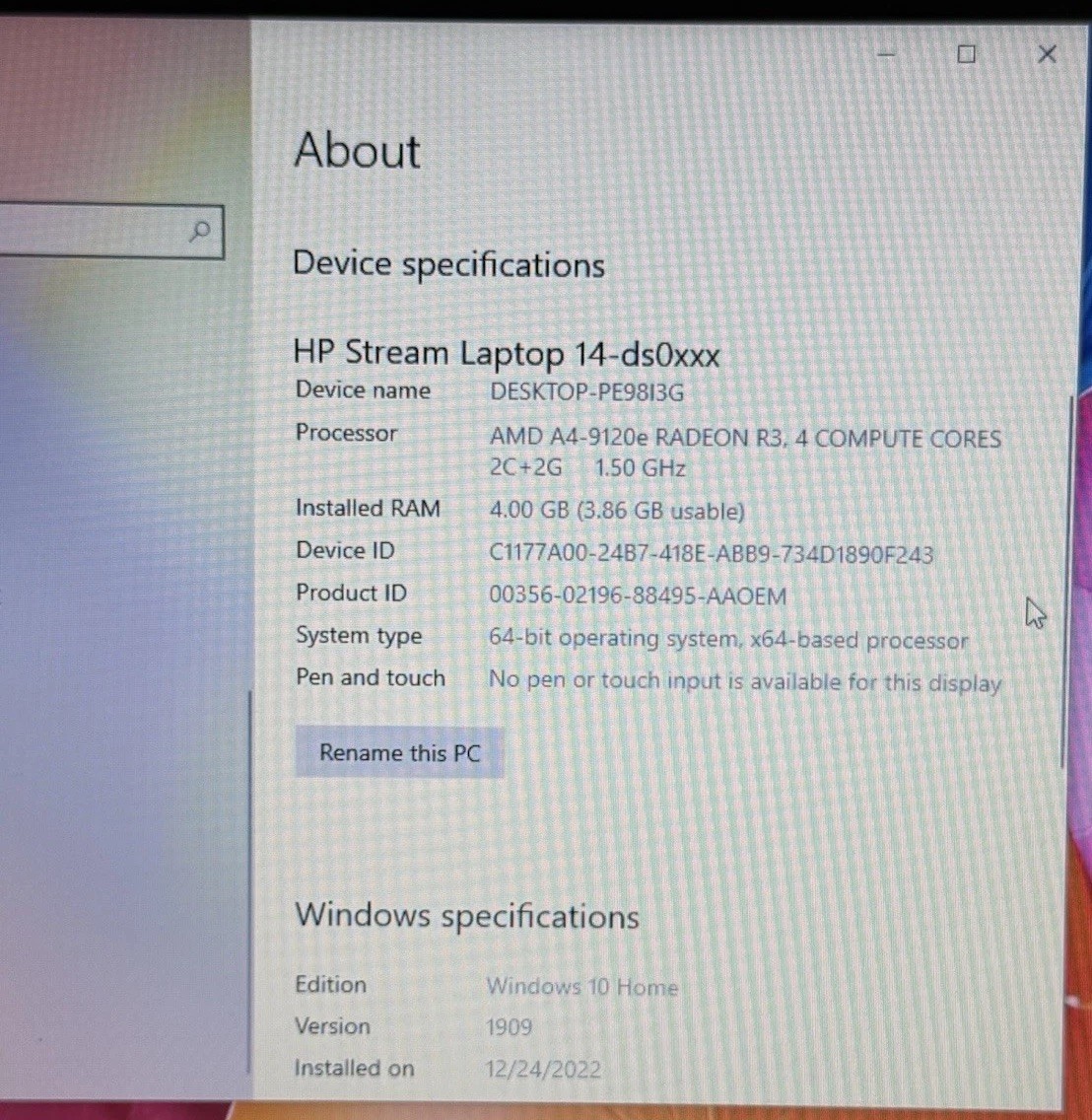Select install date 12/24/2022
Screen dimensions: 1092x1120
click(x=543, y=1070)
